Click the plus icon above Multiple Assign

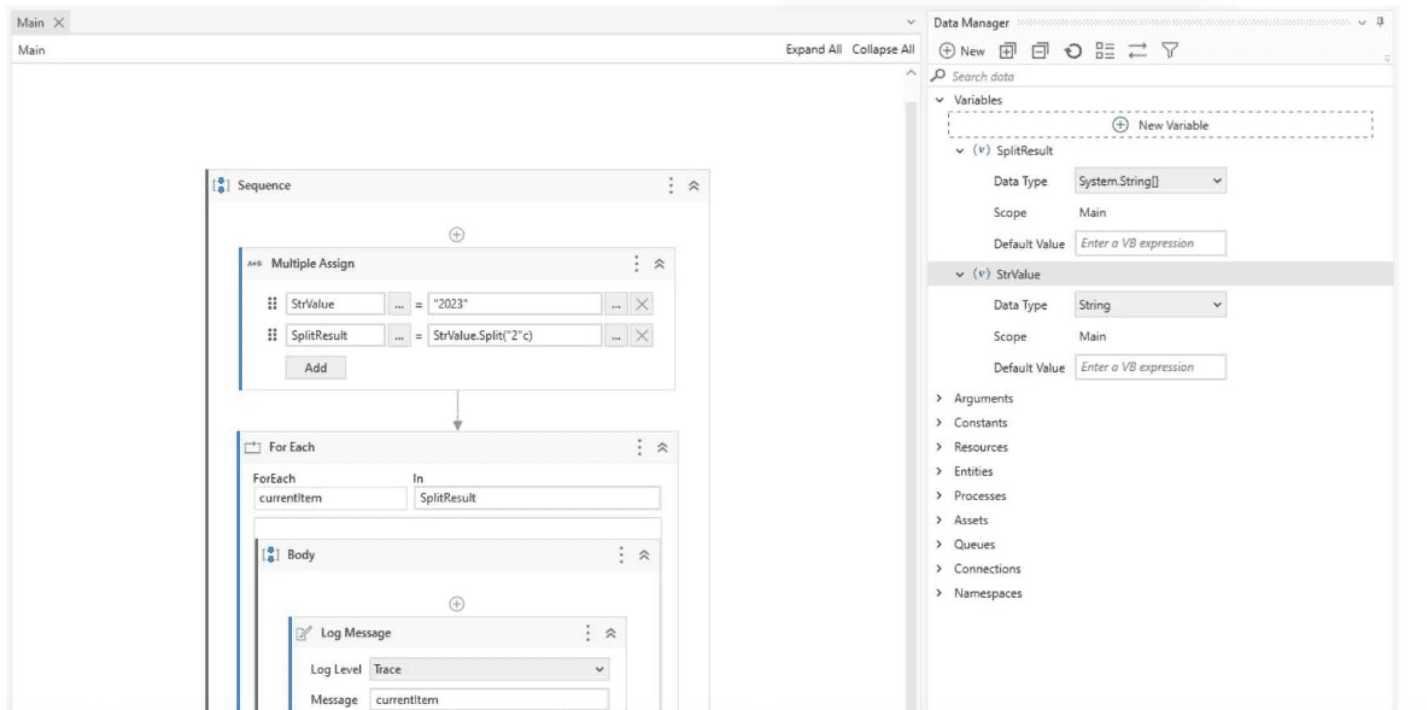click(x=457, y=234)
